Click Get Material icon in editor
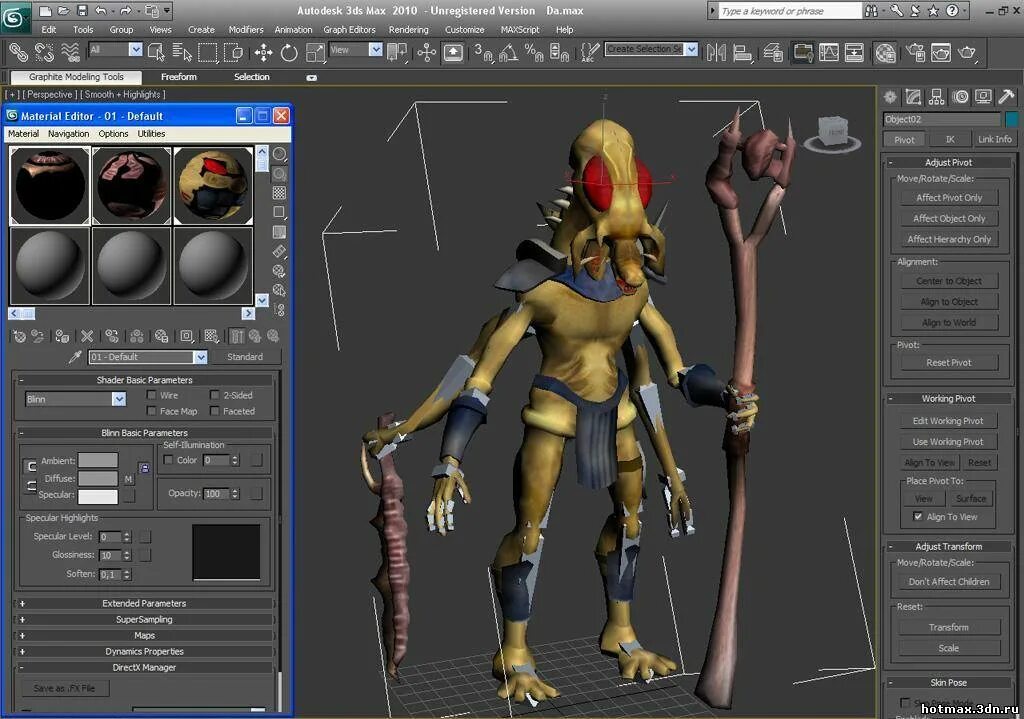 20,336
